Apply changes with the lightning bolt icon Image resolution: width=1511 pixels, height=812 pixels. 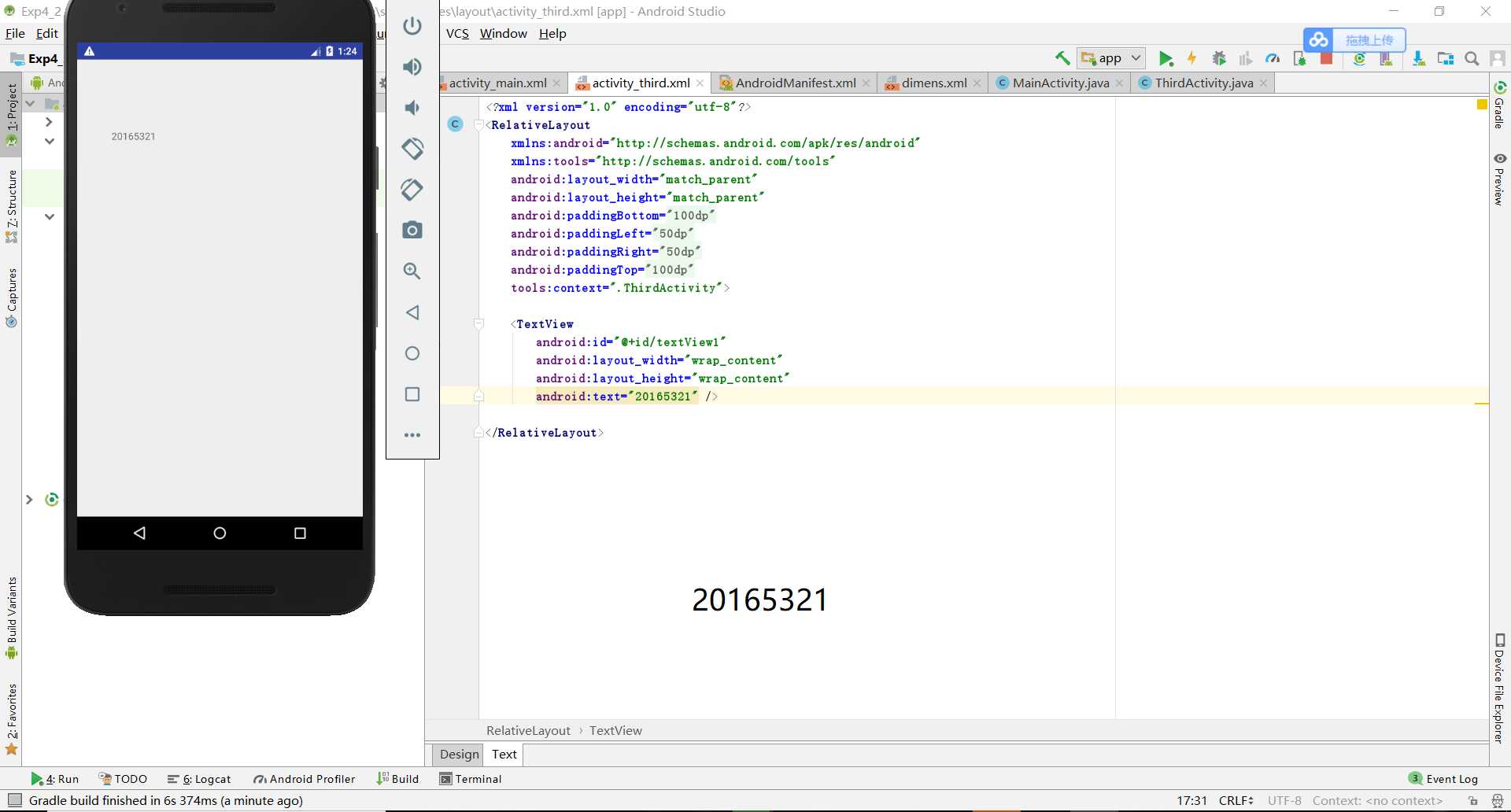(1191, 58)
